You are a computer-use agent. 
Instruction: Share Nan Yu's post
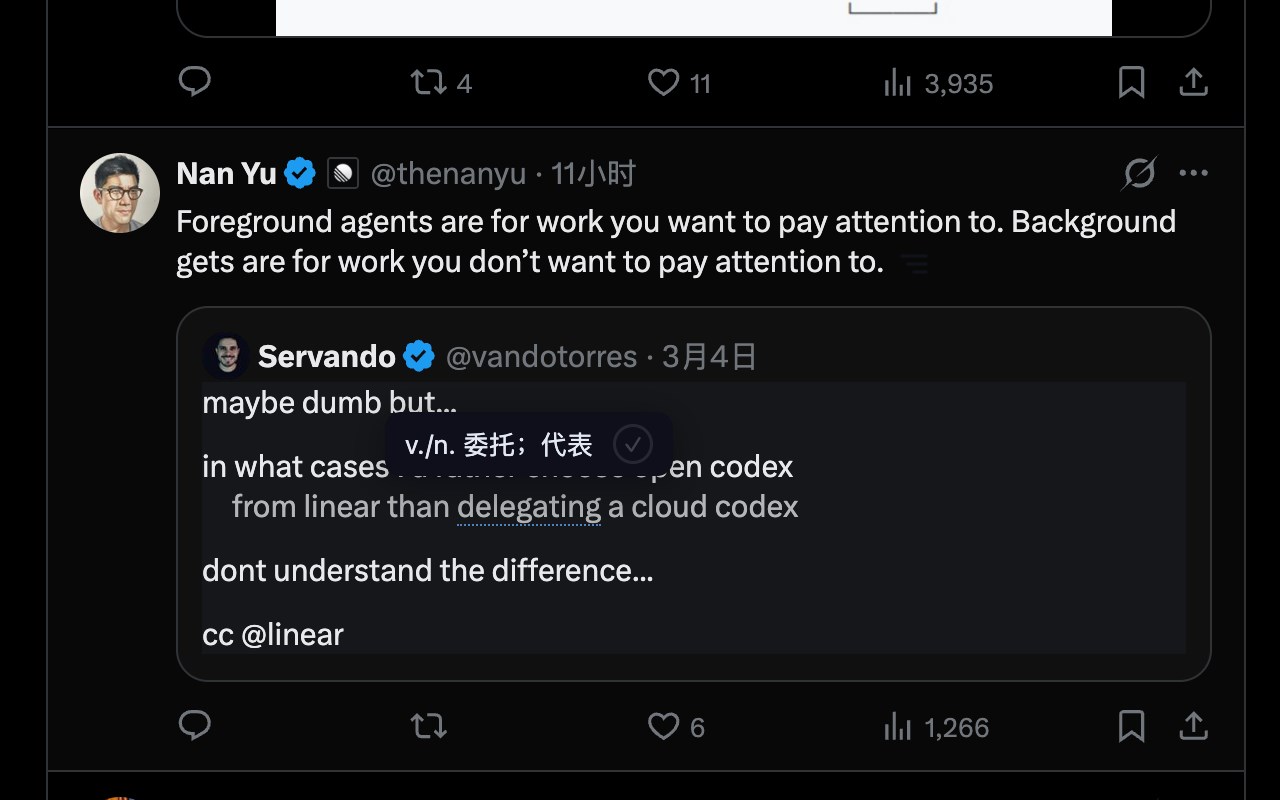[1193, 726]
